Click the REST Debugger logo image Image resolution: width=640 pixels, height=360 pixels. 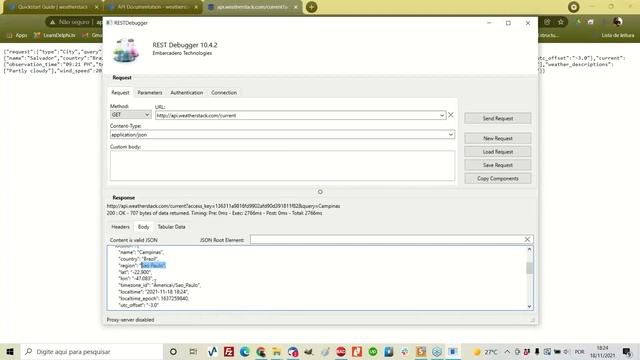pyautogui.click(x=126, y=50)
